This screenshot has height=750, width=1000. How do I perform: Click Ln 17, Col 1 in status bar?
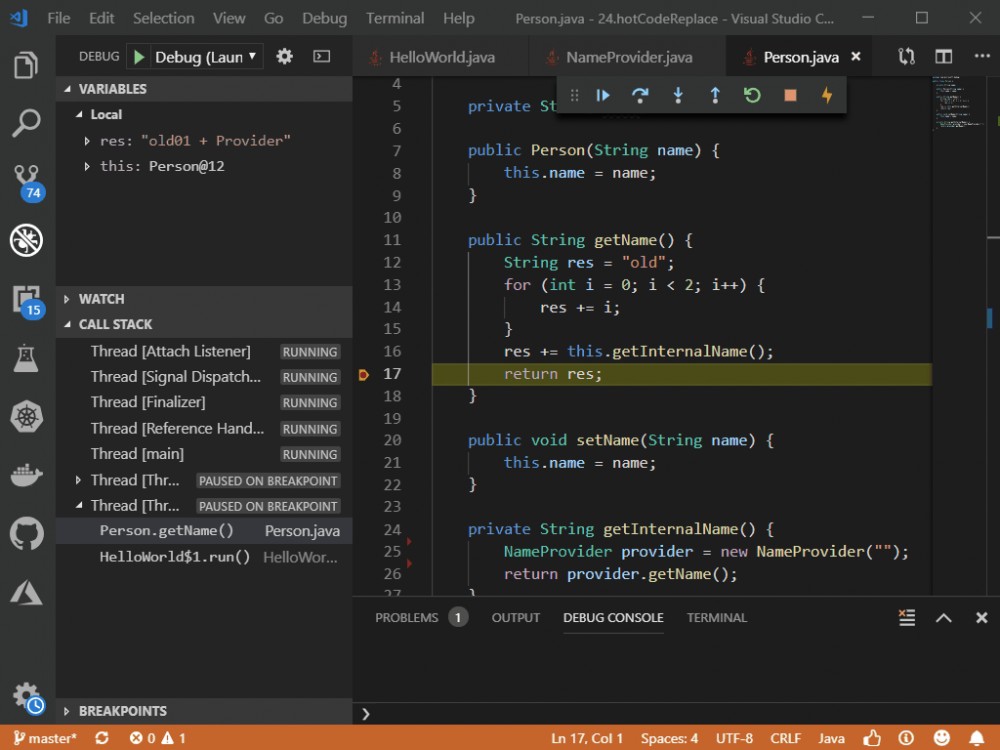(587, 738)
